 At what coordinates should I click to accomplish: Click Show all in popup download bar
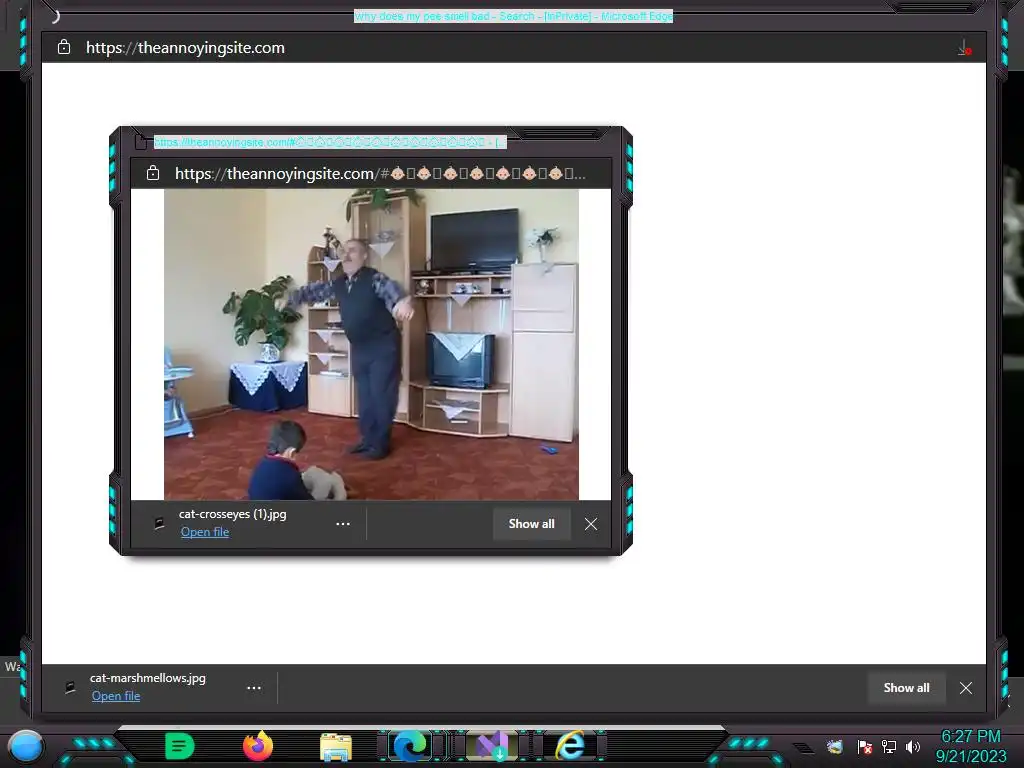(x=532, y=524)
